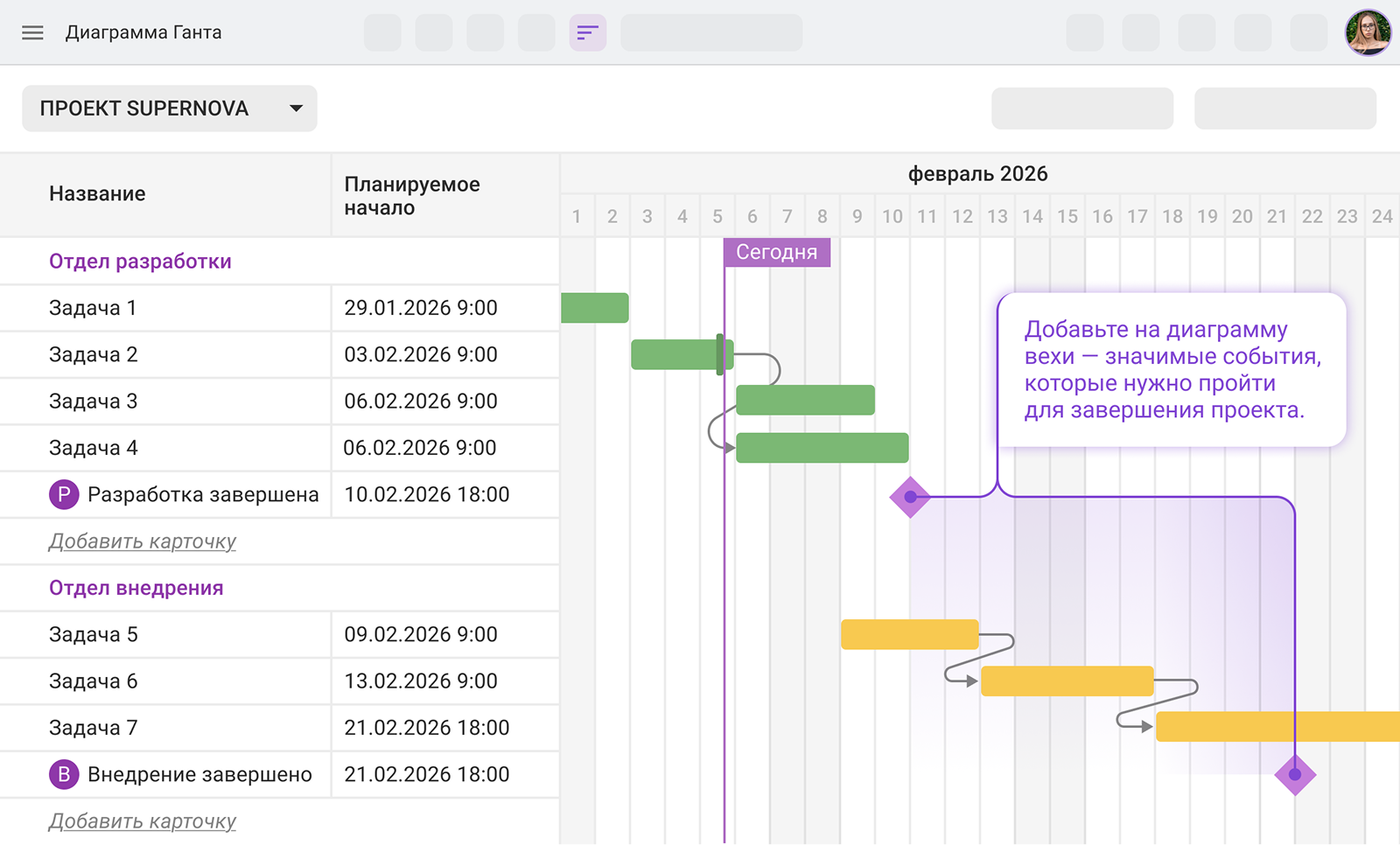Click the 'Планируемое начало' column header
The height and width of the screenshot is (845, 1400).
[412, 196]
